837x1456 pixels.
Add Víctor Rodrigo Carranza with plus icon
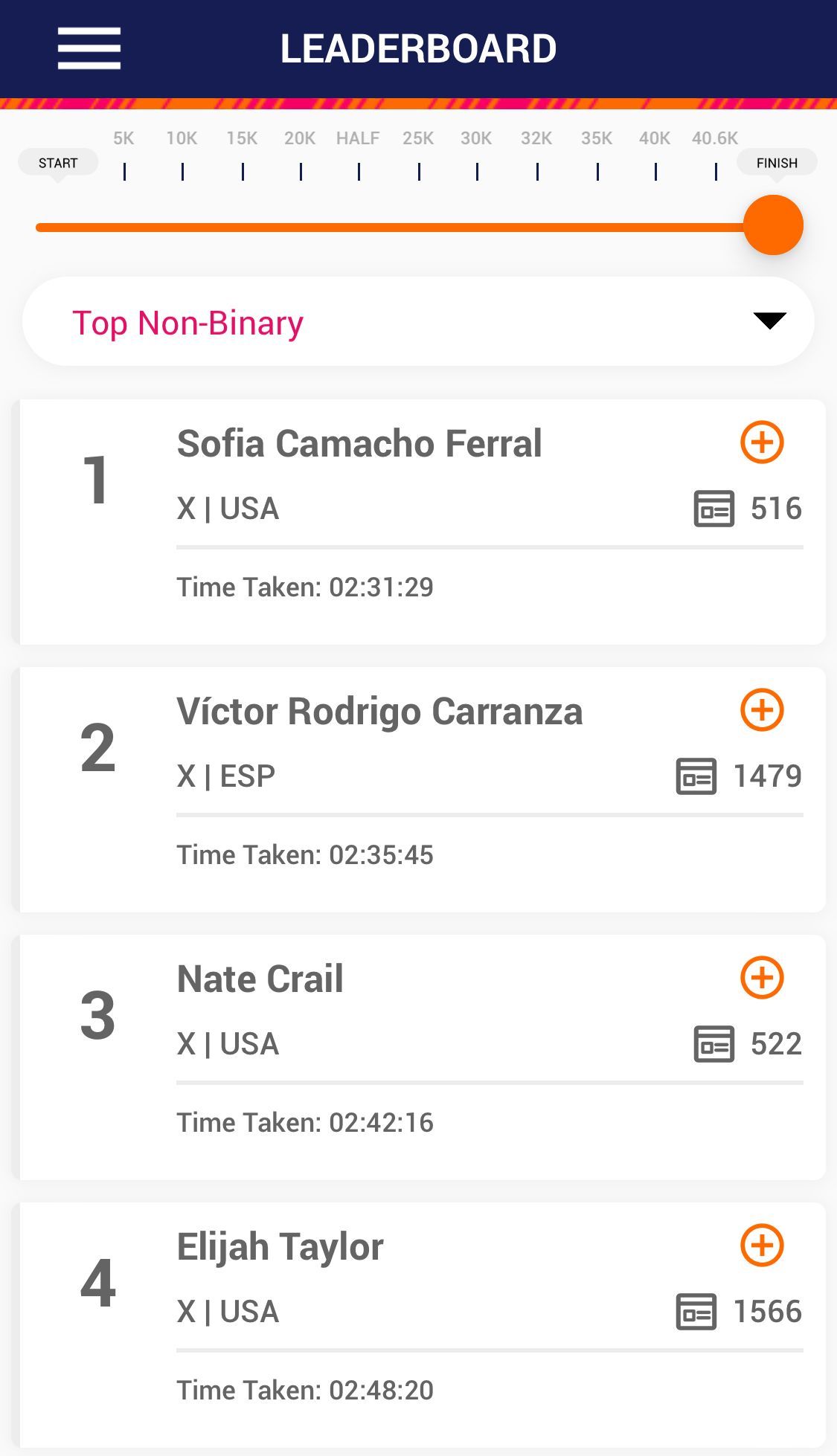(x=762, y=710)
